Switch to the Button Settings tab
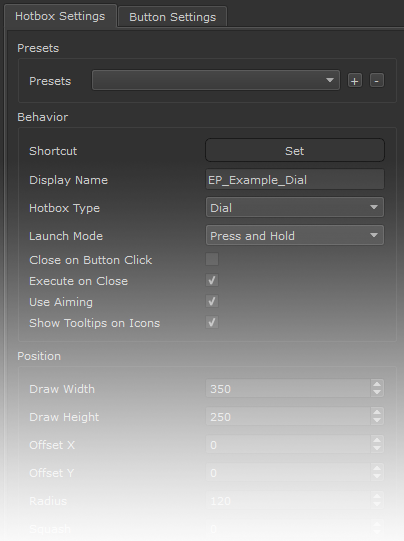 point(173,17)
